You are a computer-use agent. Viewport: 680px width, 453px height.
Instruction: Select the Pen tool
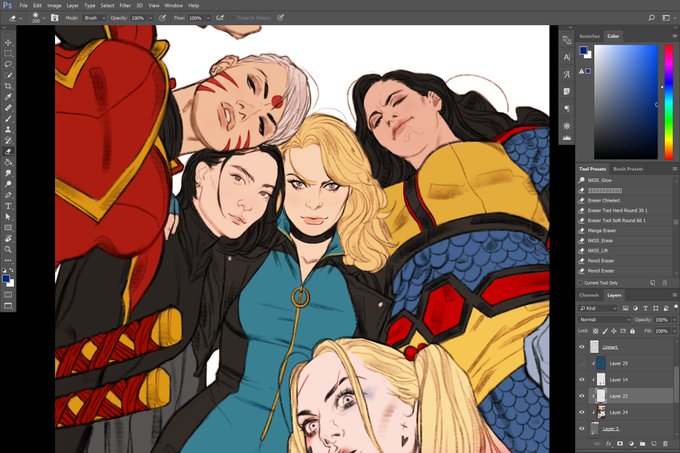tap(8, 195)
